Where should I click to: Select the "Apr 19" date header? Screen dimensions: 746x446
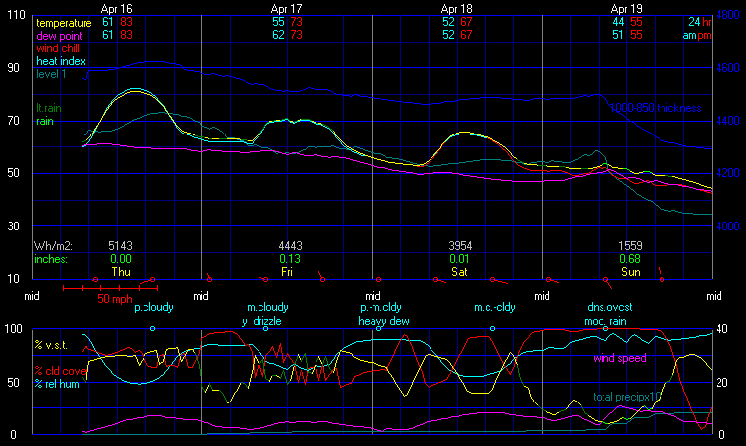pyautogui.click(x=626, y=9)
